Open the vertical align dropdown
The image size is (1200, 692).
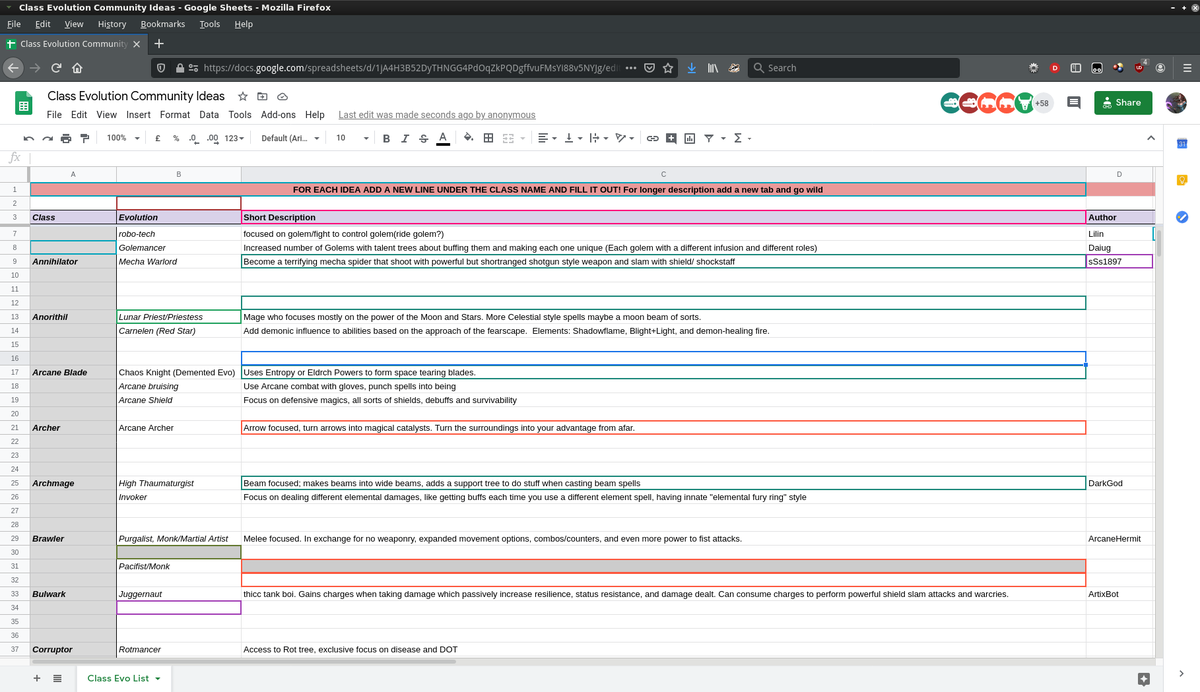tap(572, 138)
